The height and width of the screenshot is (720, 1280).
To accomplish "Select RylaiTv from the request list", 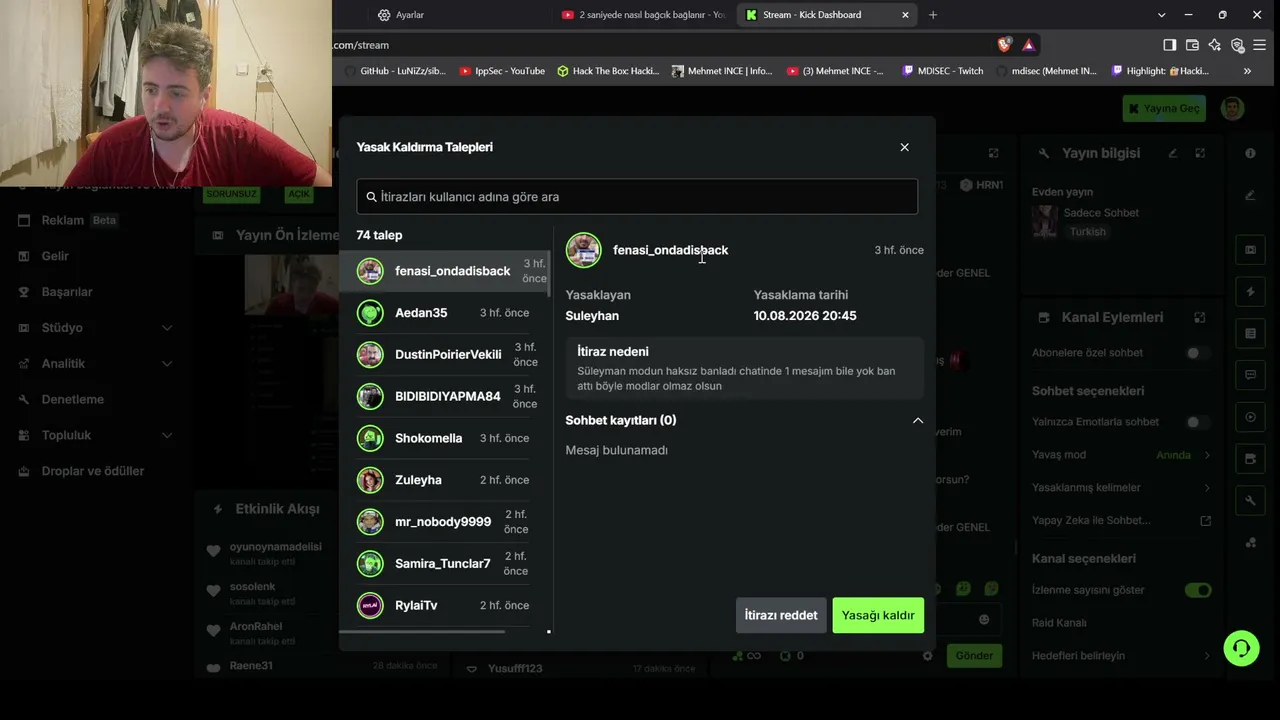I will click(444, 605).
